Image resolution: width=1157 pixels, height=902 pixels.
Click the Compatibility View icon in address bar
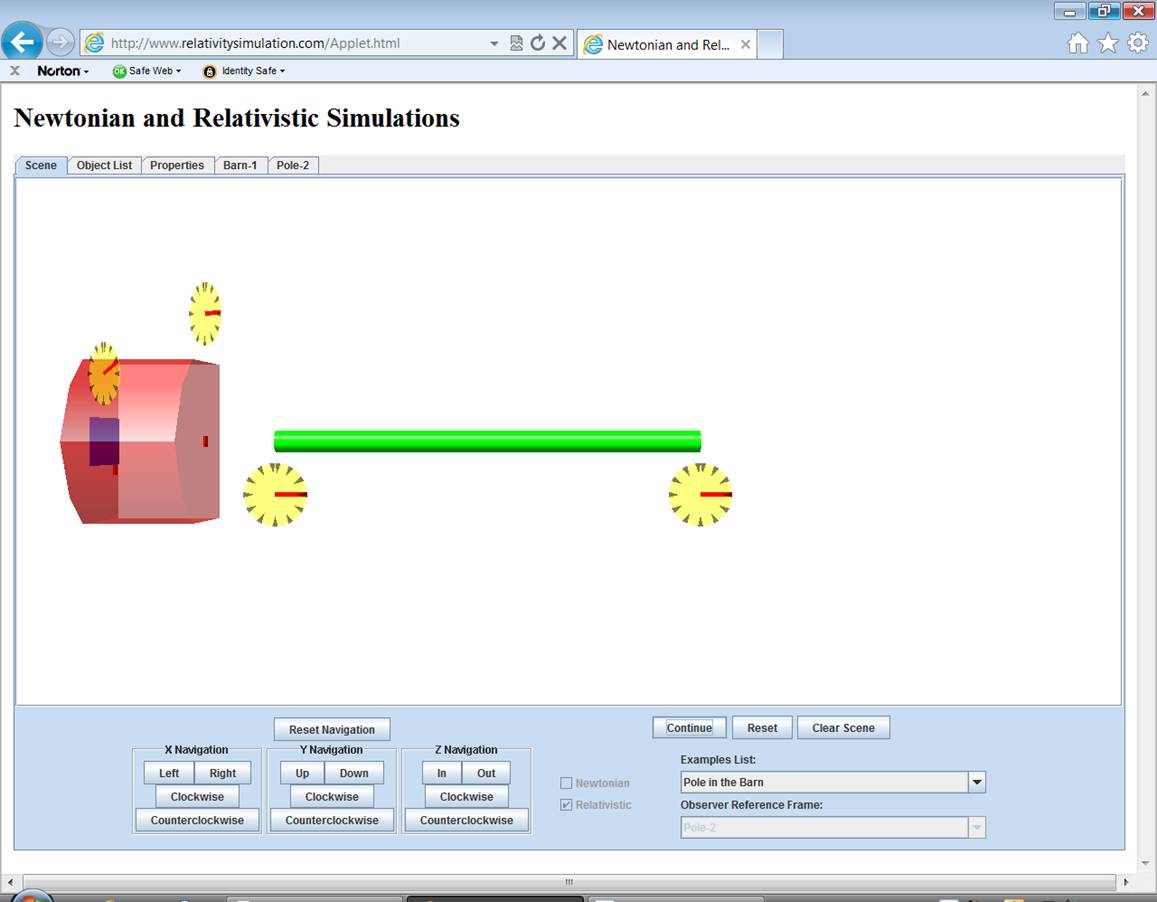click(516, 43)
